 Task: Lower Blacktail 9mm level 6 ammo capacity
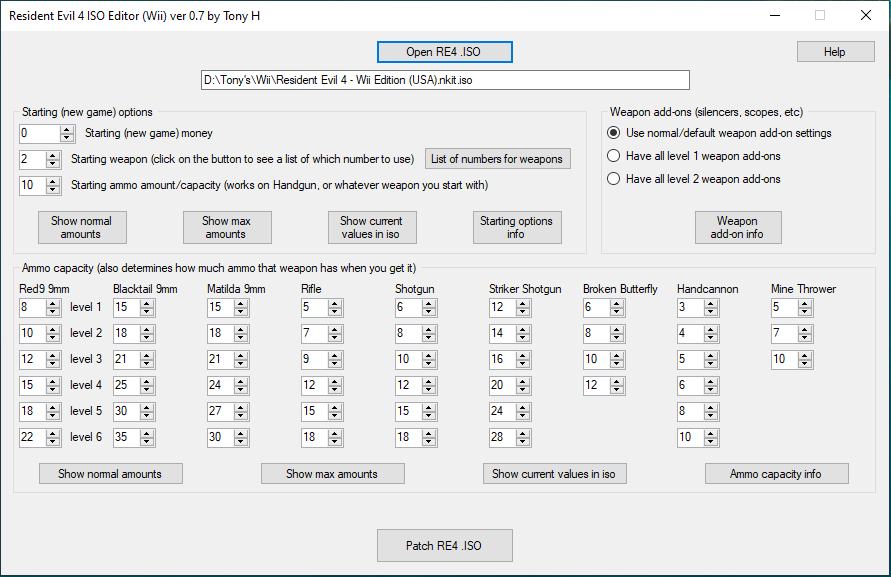click(x=147, y=441)
